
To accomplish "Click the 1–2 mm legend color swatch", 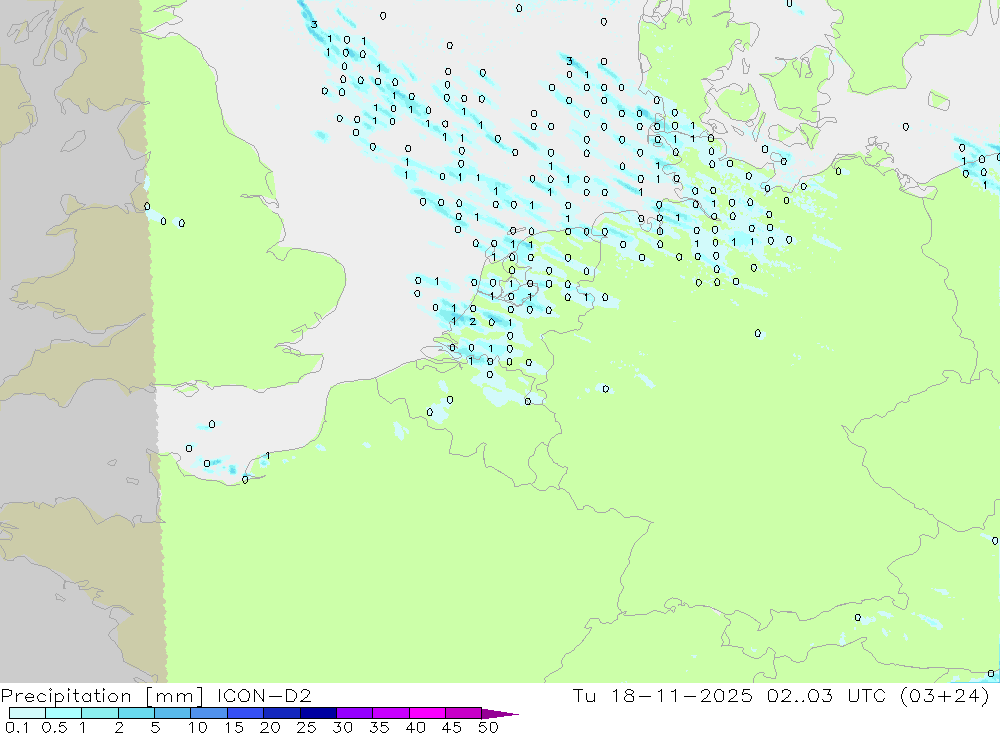I will [99, 713].
